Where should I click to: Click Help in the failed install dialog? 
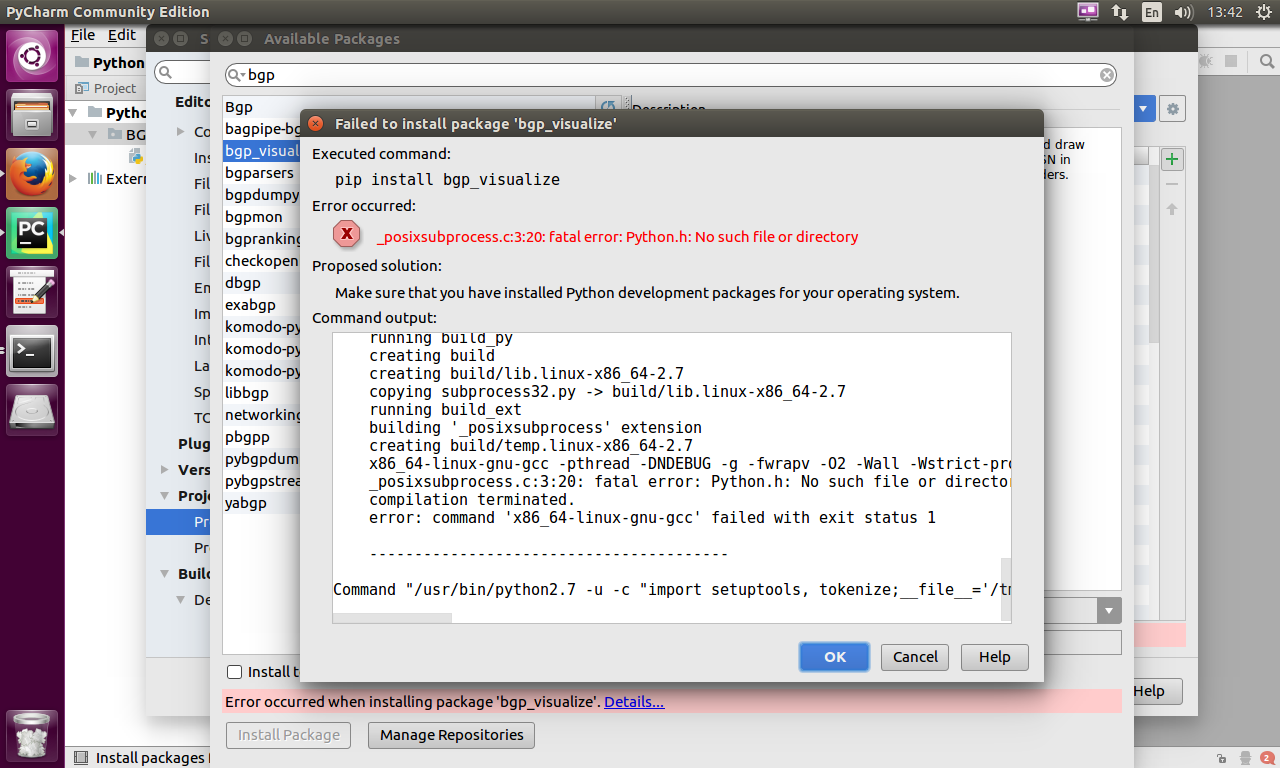[995, 656]
